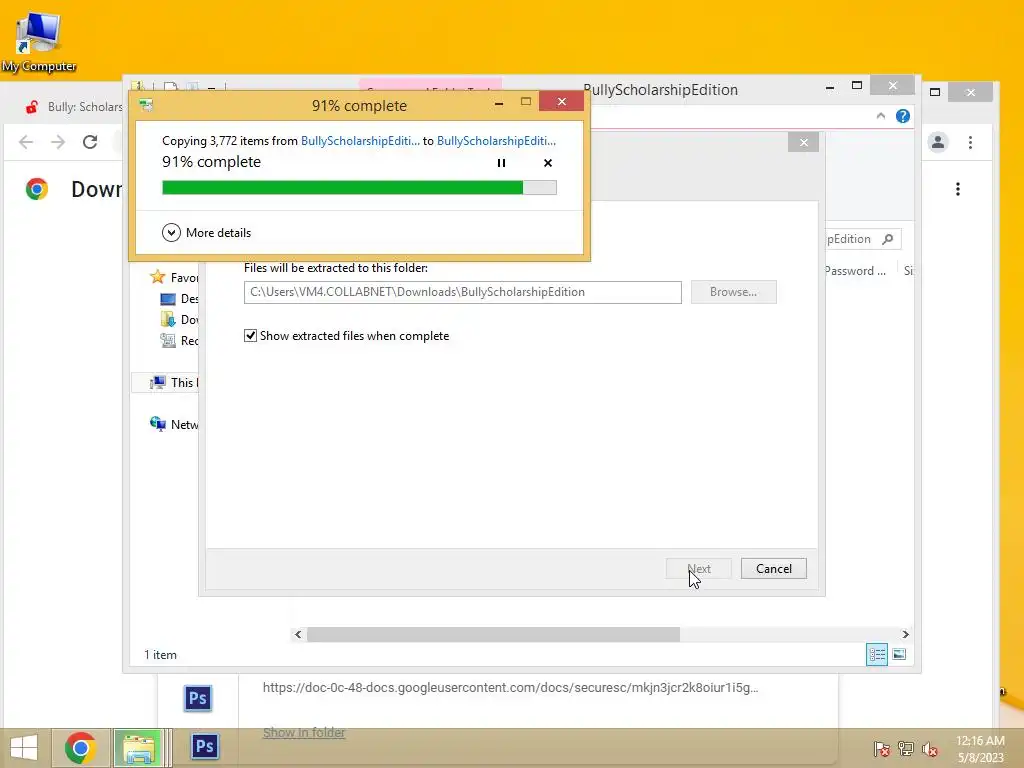Click Show in folder link
Viewport: 1024px width, 768px height.
coord(304,733)
